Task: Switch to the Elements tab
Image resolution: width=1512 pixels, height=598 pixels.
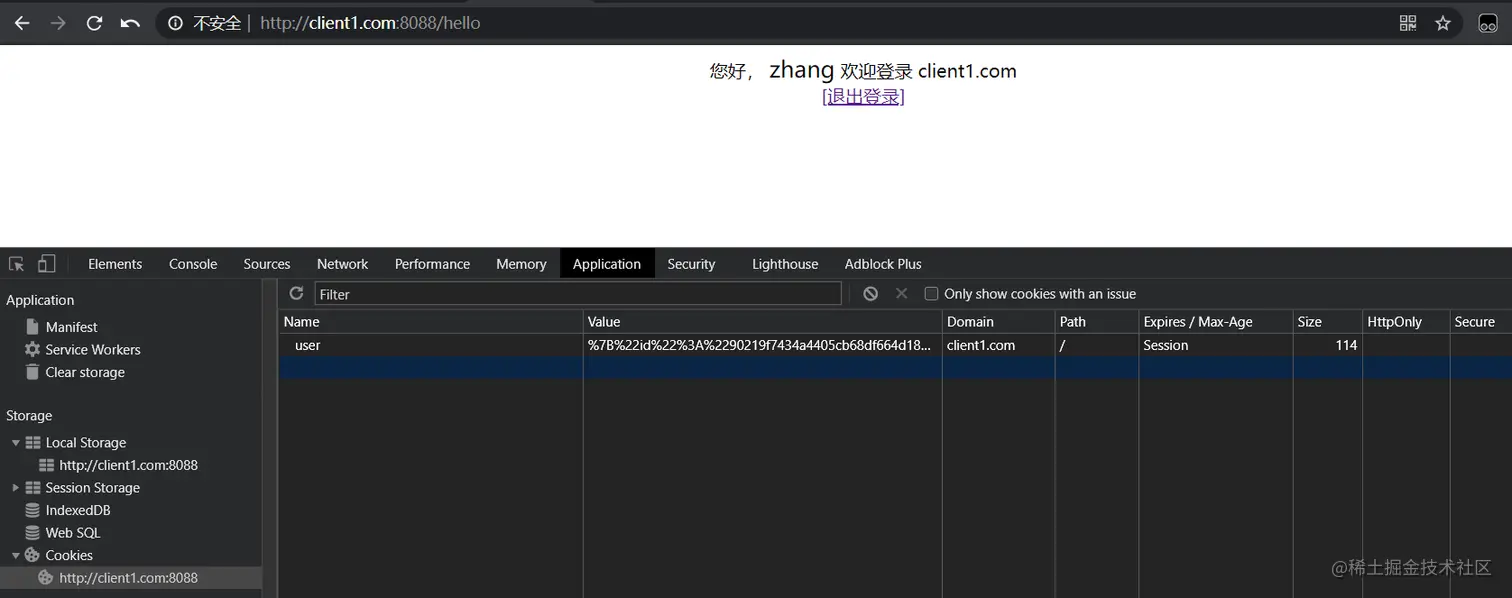Action: [x=115, y=264]
